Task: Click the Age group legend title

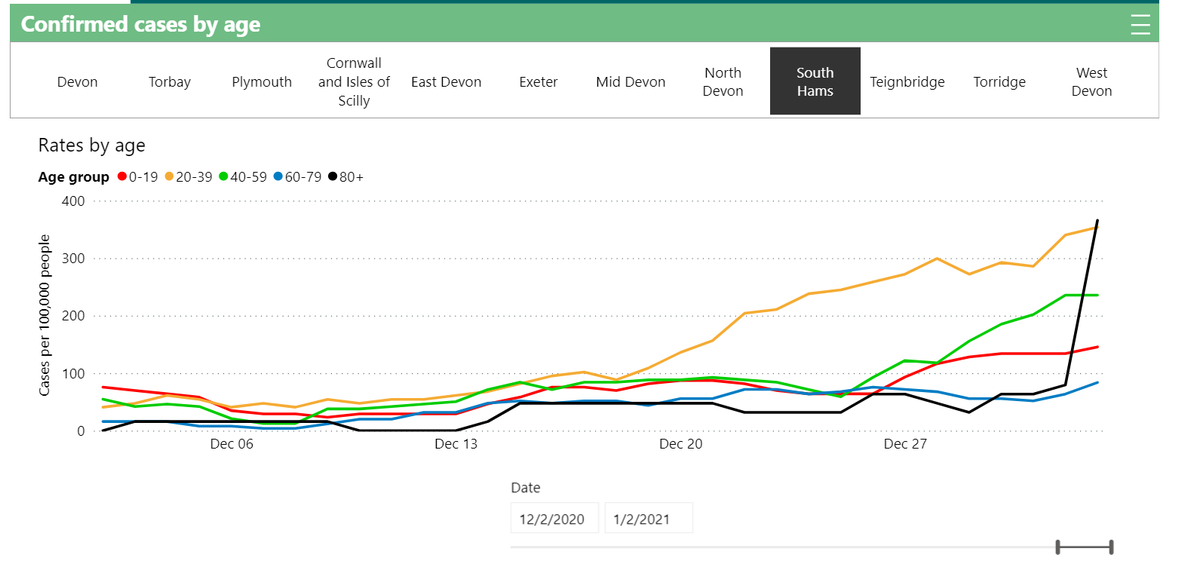Action: click(73, 177)
